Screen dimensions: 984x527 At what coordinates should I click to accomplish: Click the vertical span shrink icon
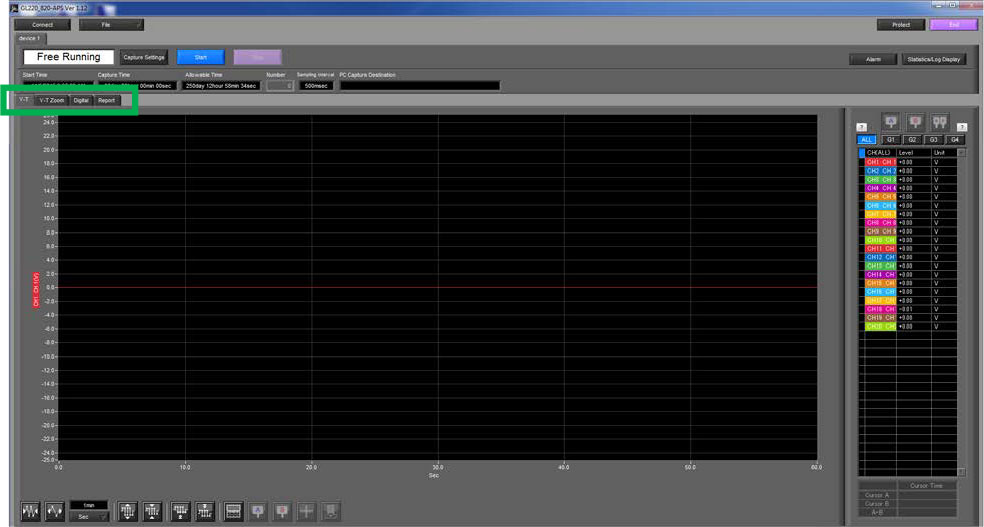click(152, 511)
